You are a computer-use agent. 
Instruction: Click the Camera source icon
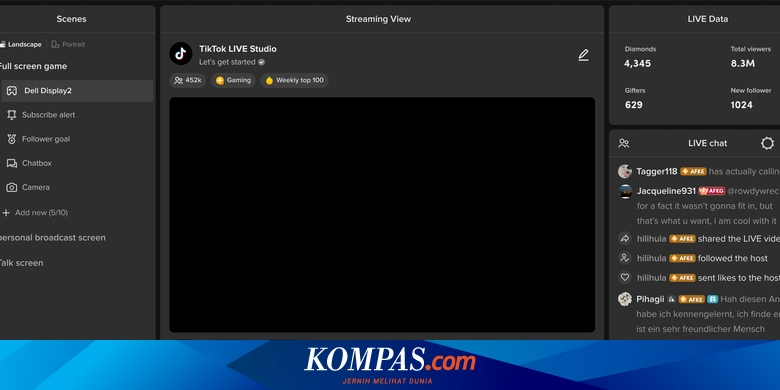click(x=11, y=188)
